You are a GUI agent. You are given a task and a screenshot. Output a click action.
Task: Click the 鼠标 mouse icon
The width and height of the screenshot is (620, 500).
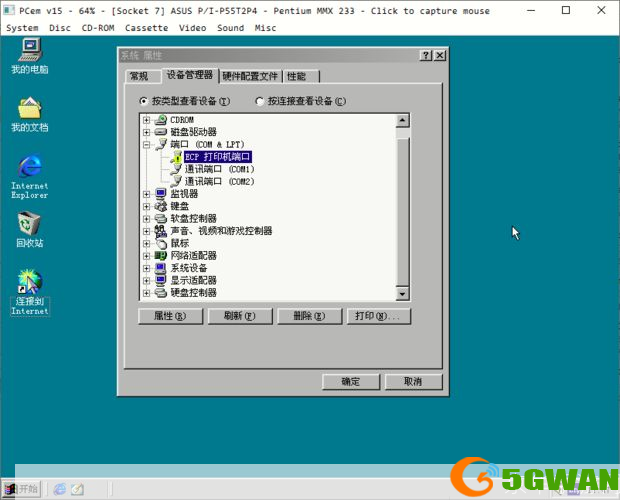click(x=161, y=243)
